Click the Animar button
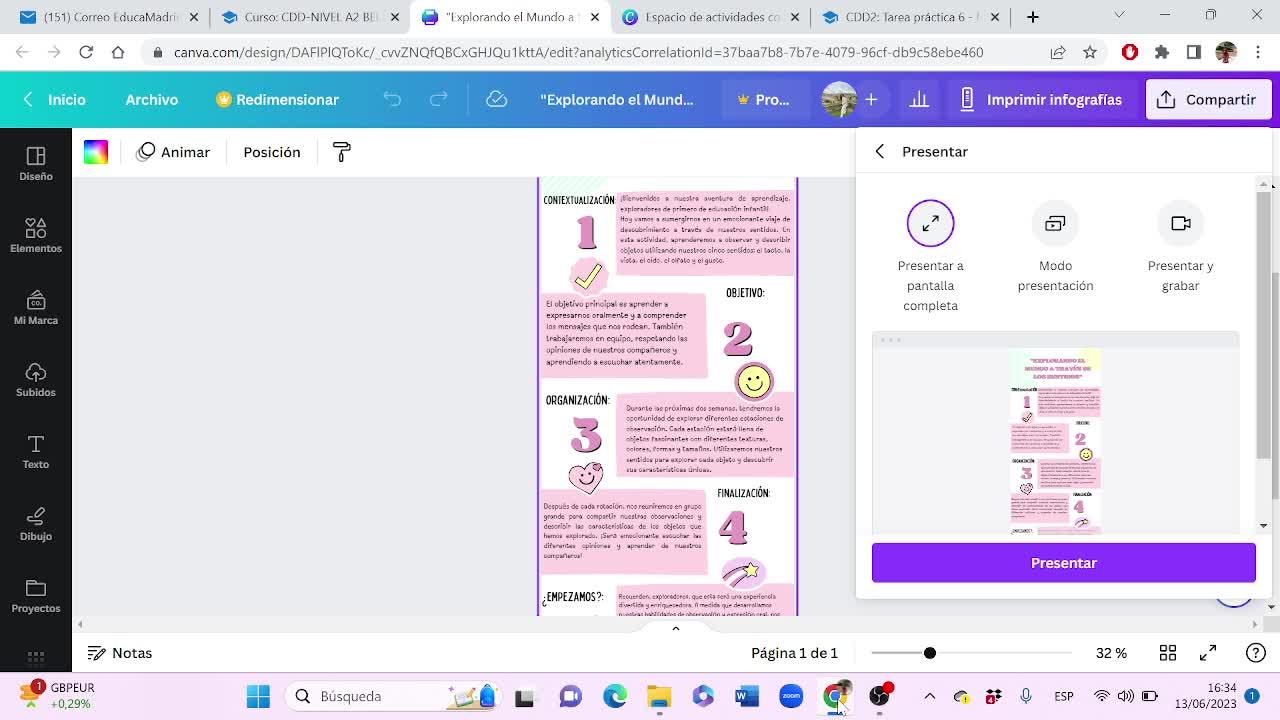The width and height of the screenshot is (1280, 720). tap(174, 152)
